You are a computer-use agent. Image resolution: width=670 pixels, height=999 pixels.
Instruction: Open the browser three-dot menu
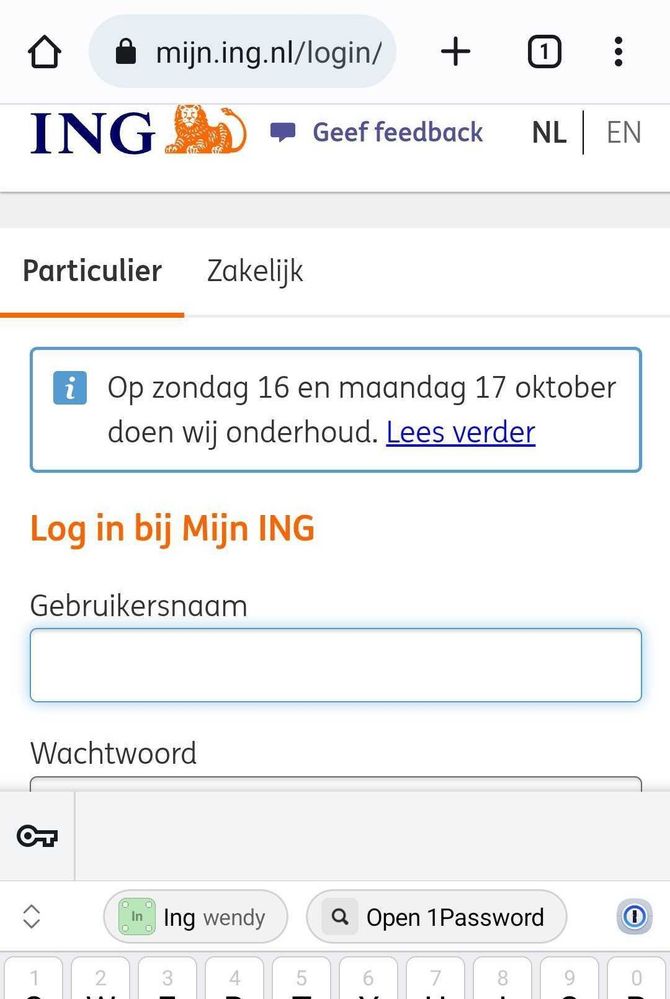tap(618, 52)
